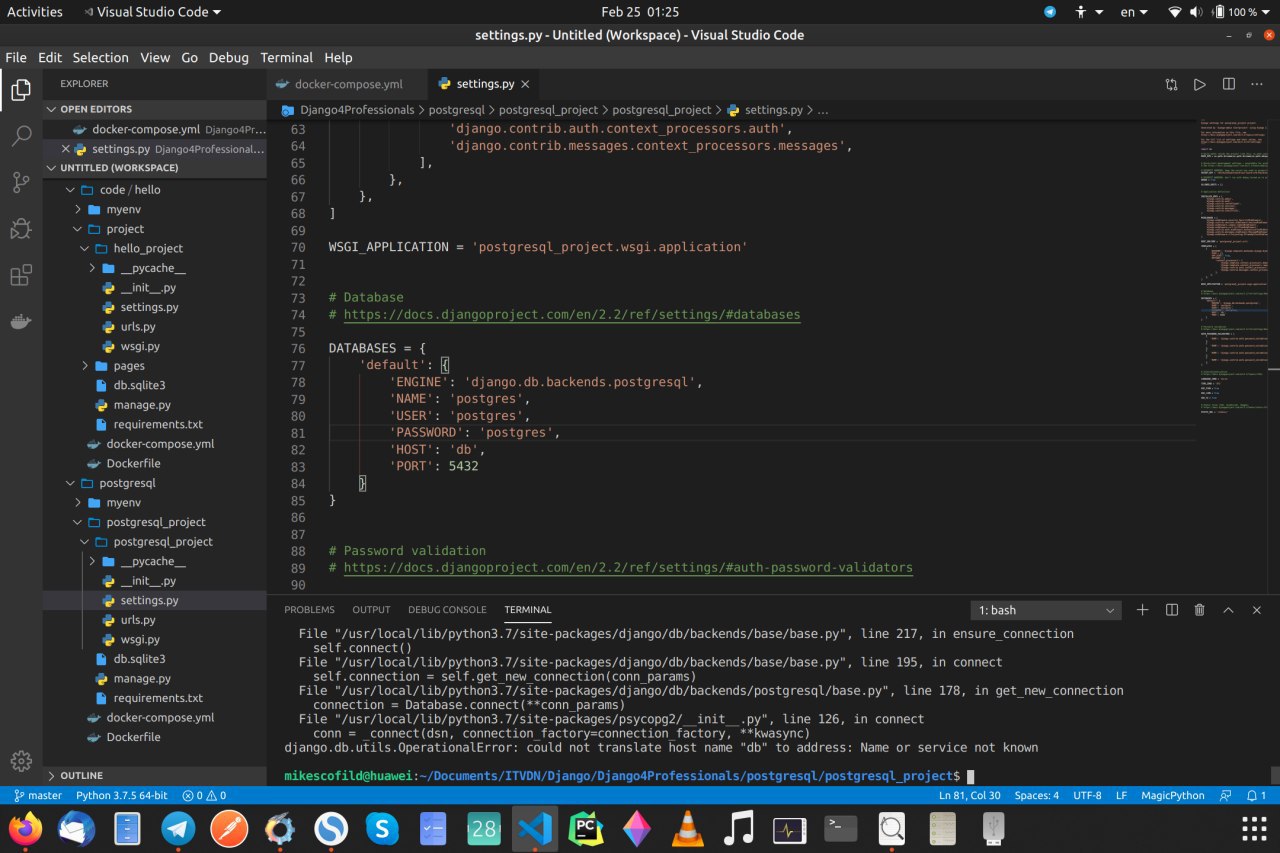Open the Debug view in activity bar
The image size is (1280, 853).
pyautogui.click(x=21, y=229)
